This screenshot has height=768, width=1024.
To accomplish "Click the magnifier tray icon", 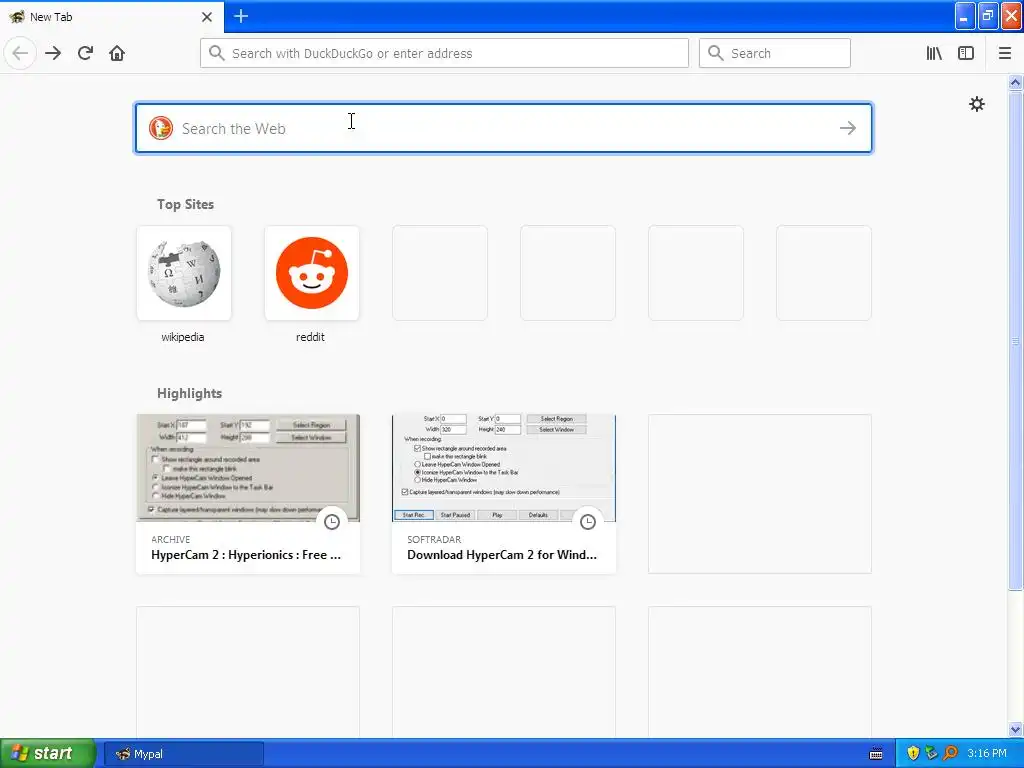I will (x=950, y=753).
